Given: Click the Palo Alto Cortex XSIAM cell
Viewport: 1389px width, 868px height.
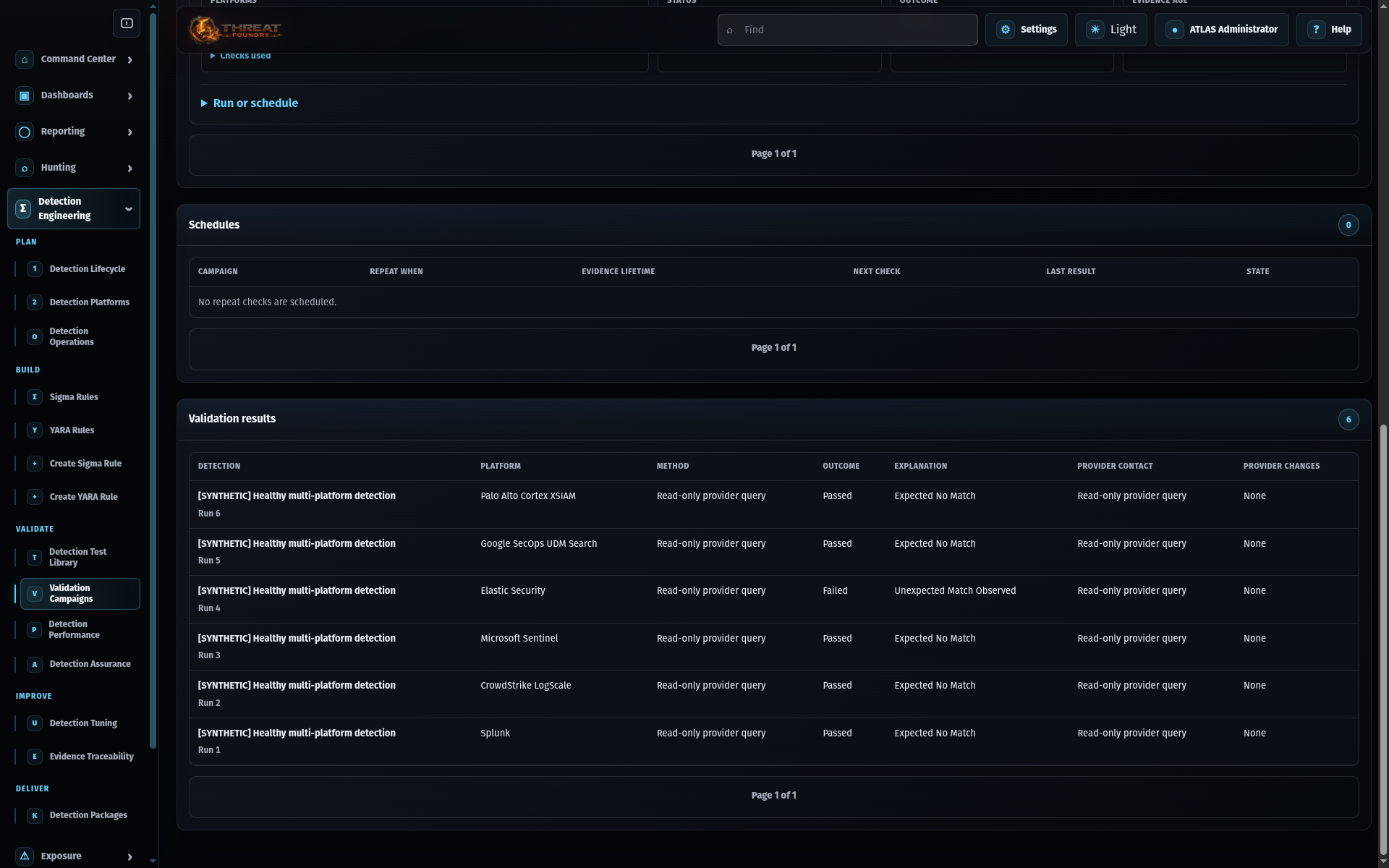Looking at the screenshot, I should 528,496.
